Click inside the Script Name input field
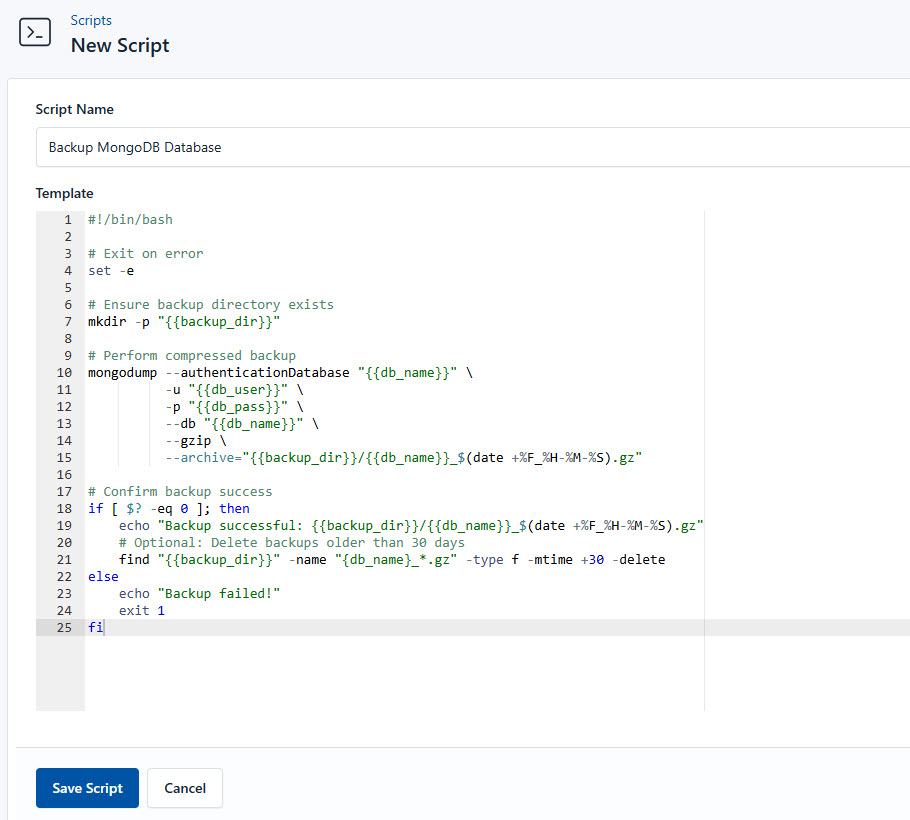 (300, 146)
